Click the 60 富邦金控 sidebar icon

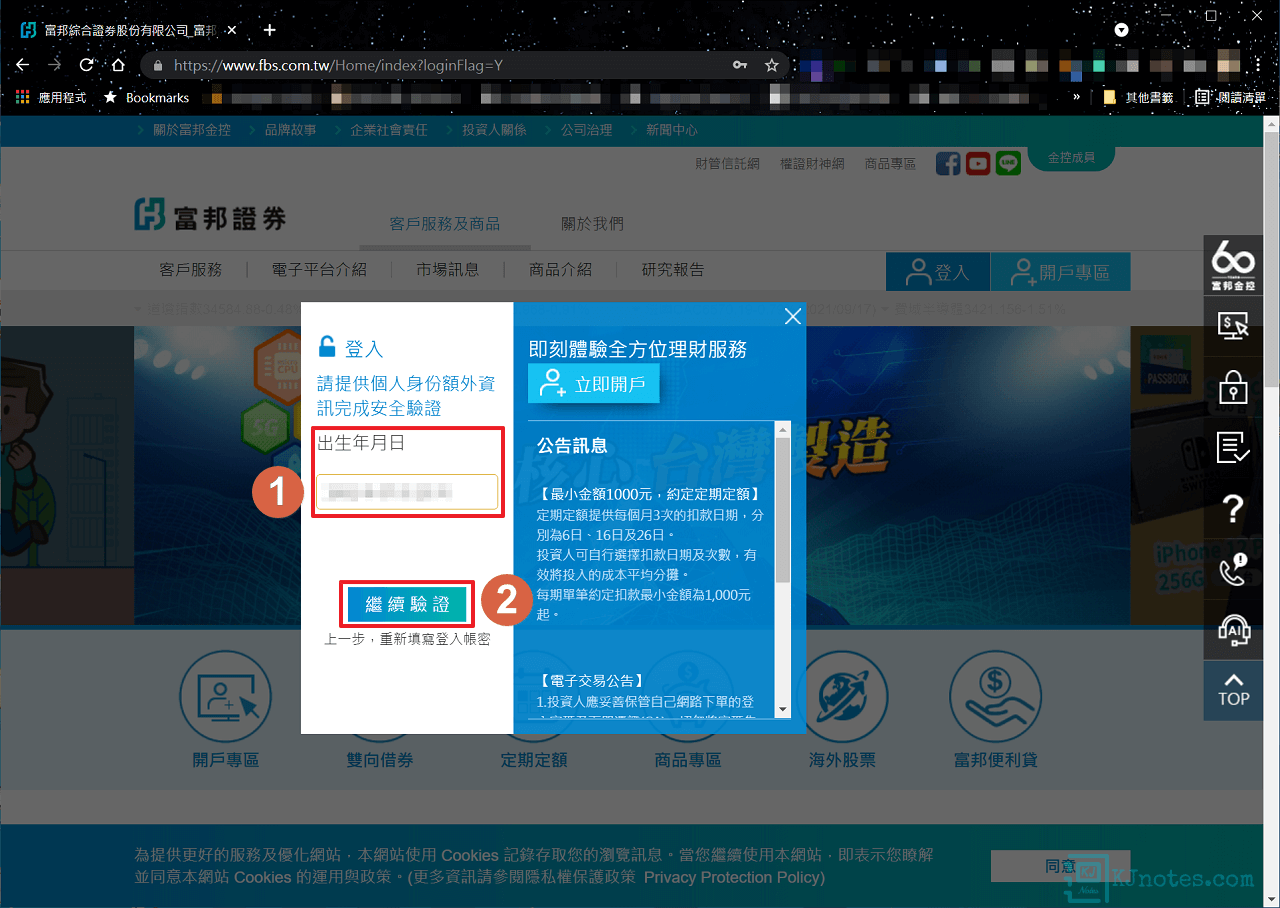point(1234,267)
